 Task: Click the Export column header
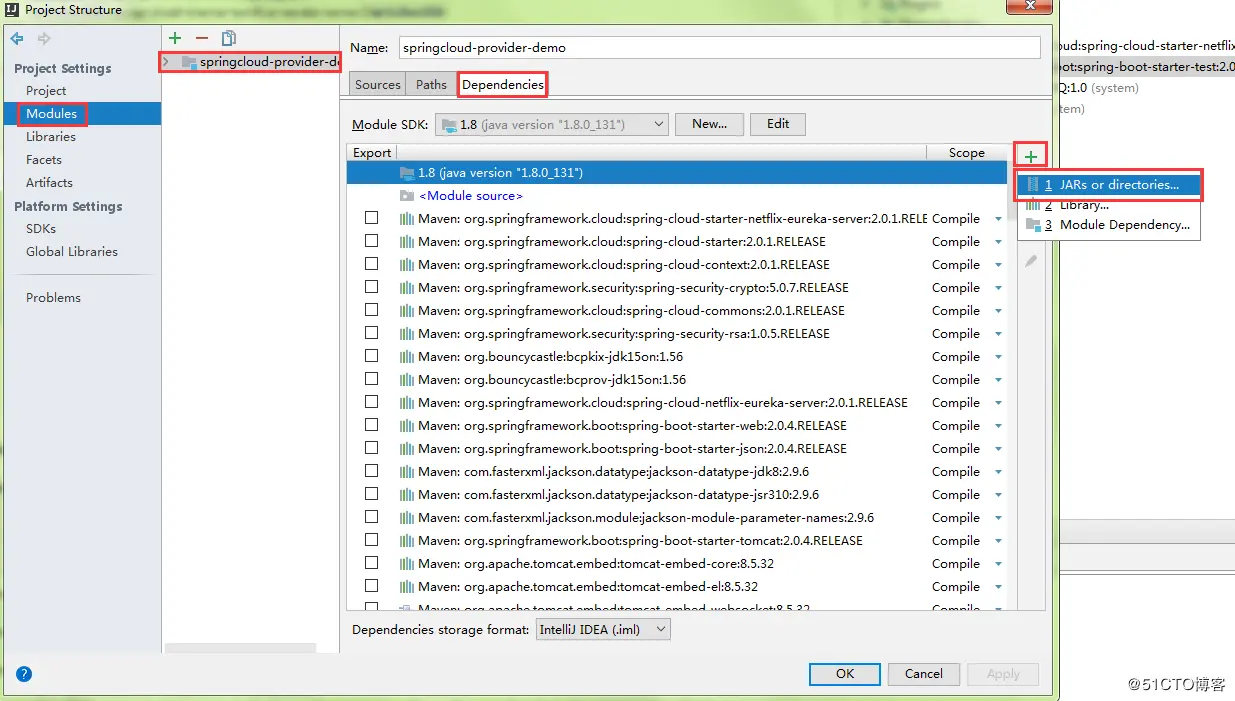372,153
